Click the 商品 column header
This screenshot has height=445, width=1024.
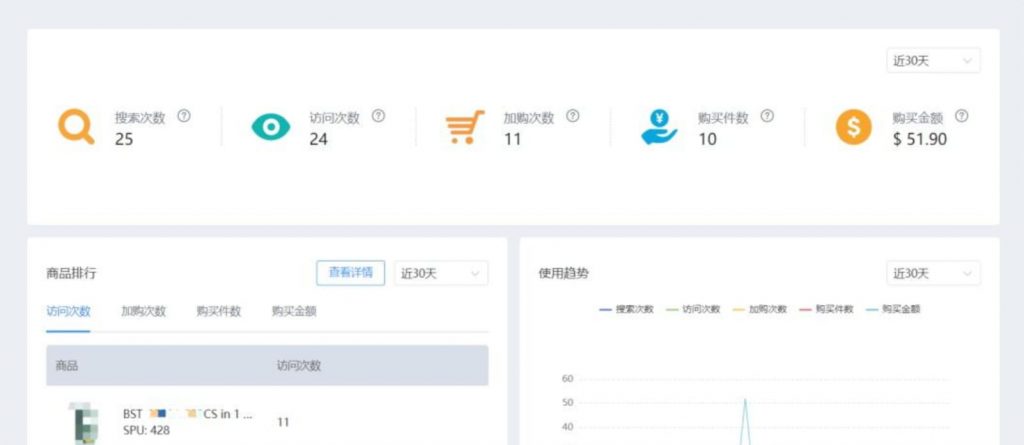(67, 366)
